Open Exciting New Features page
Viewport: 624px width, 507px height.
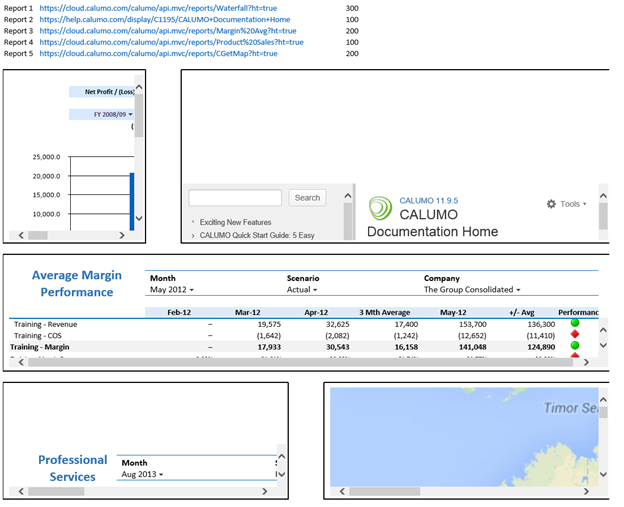pos(235,222)
